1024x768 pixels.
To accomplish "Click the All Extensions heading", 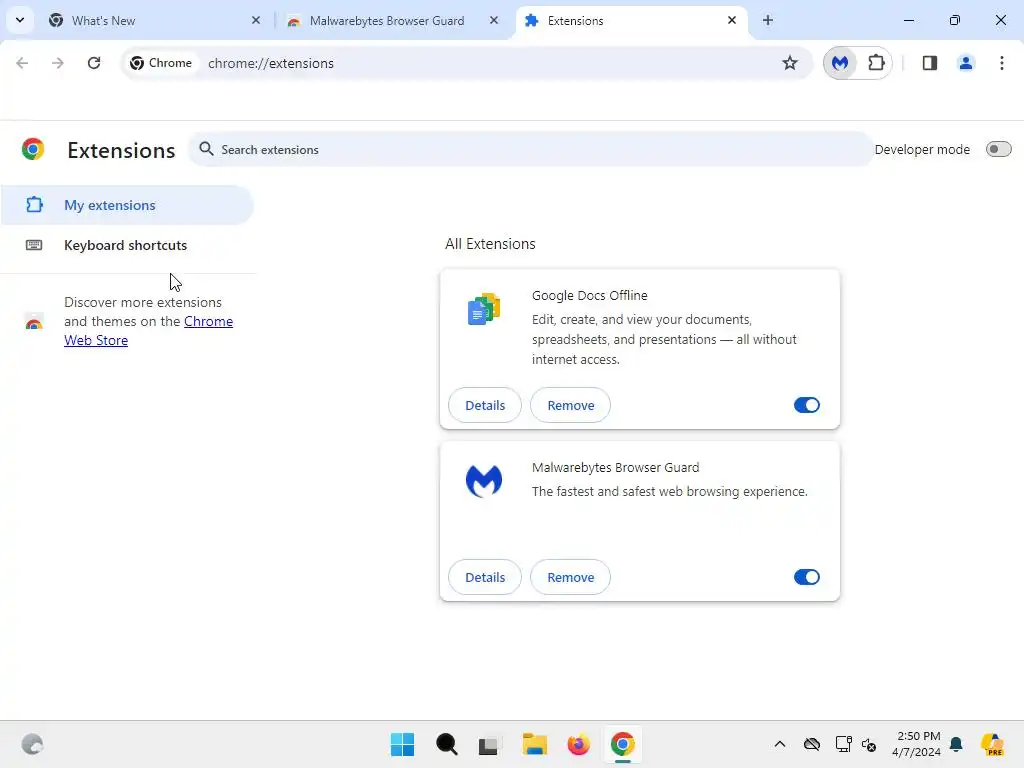I will [490, 244].
